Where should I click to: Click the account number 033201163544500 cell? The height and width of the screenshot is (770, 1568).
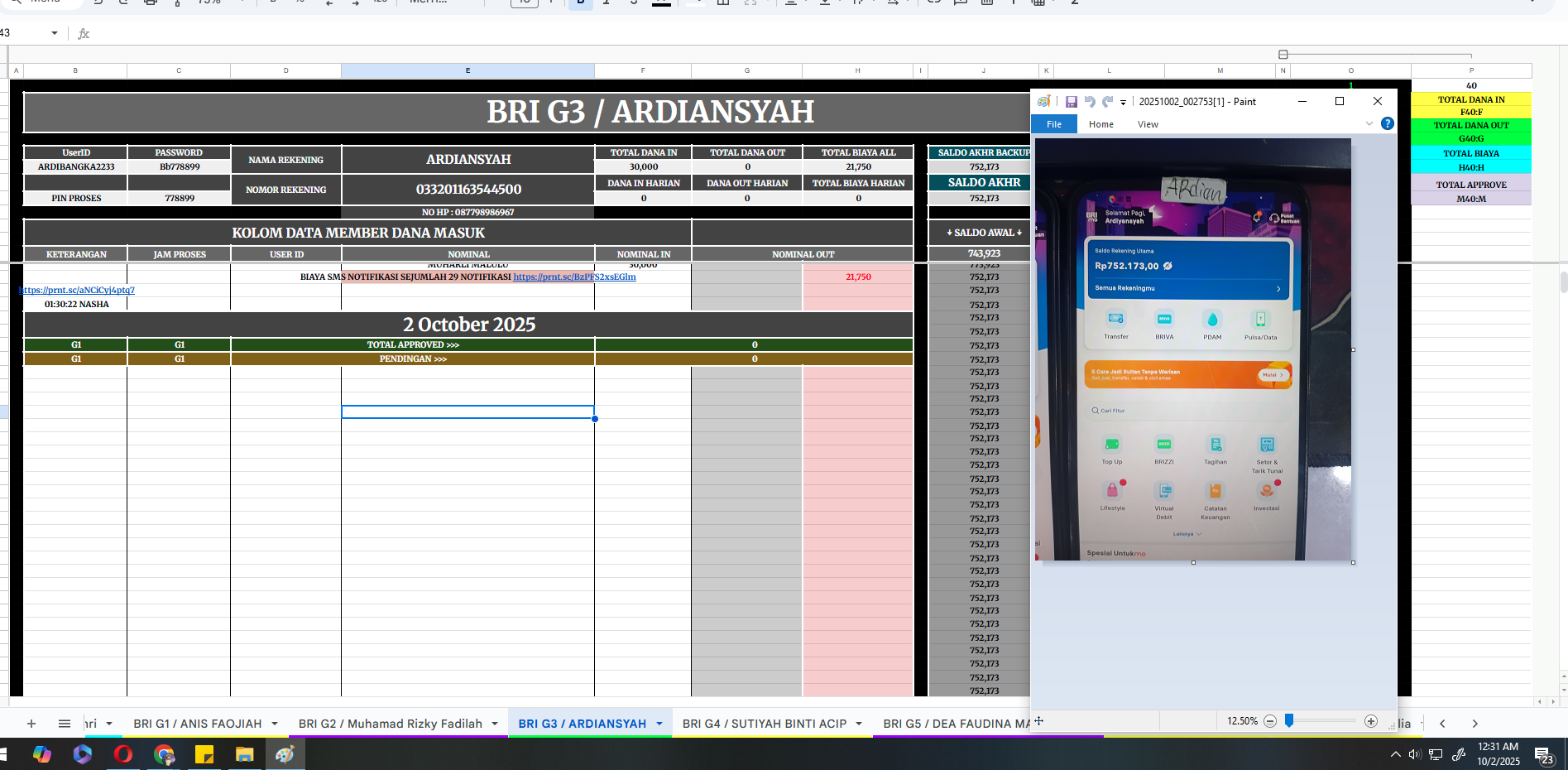click(x=468, y=189)
